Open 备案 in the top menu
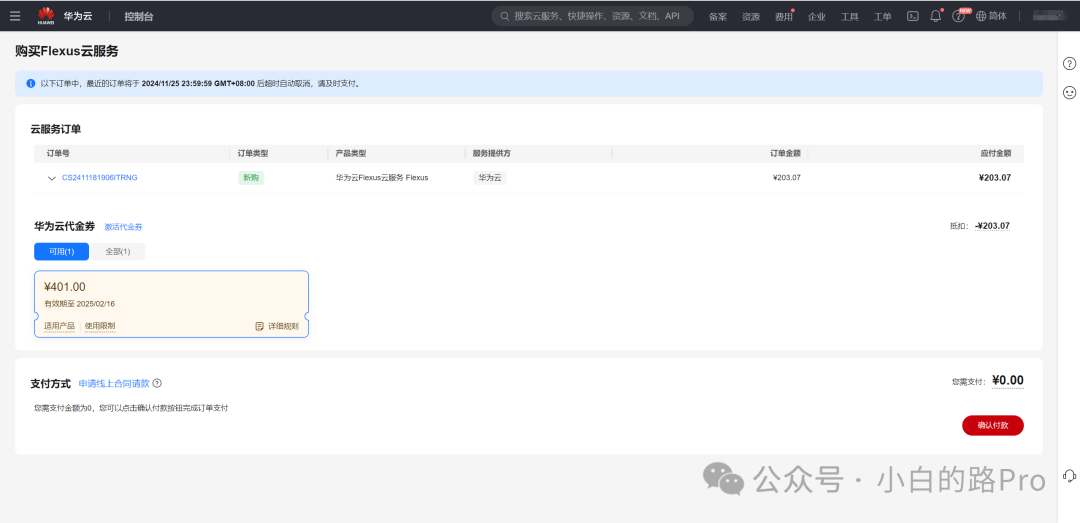This screenshot has width=1080, height=523. 718,17
